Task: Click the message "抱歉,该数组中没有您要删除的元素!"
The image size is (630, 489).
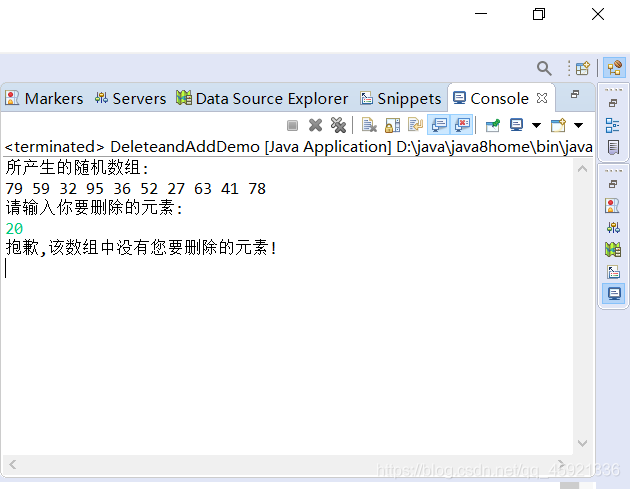Action: coord(141,248)
